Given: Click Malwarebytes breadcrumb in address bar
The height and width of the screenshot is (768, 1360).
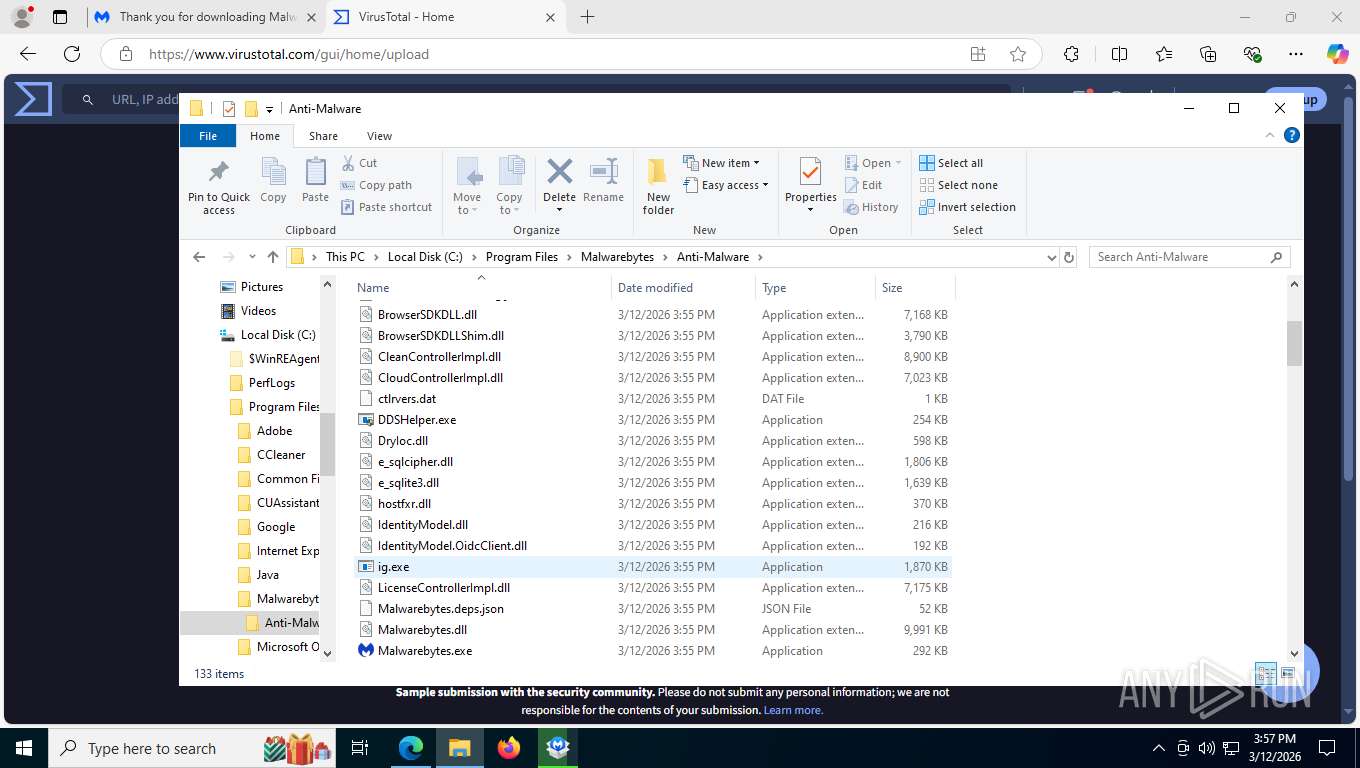Looking at the screenshot, I should point(617,257).
